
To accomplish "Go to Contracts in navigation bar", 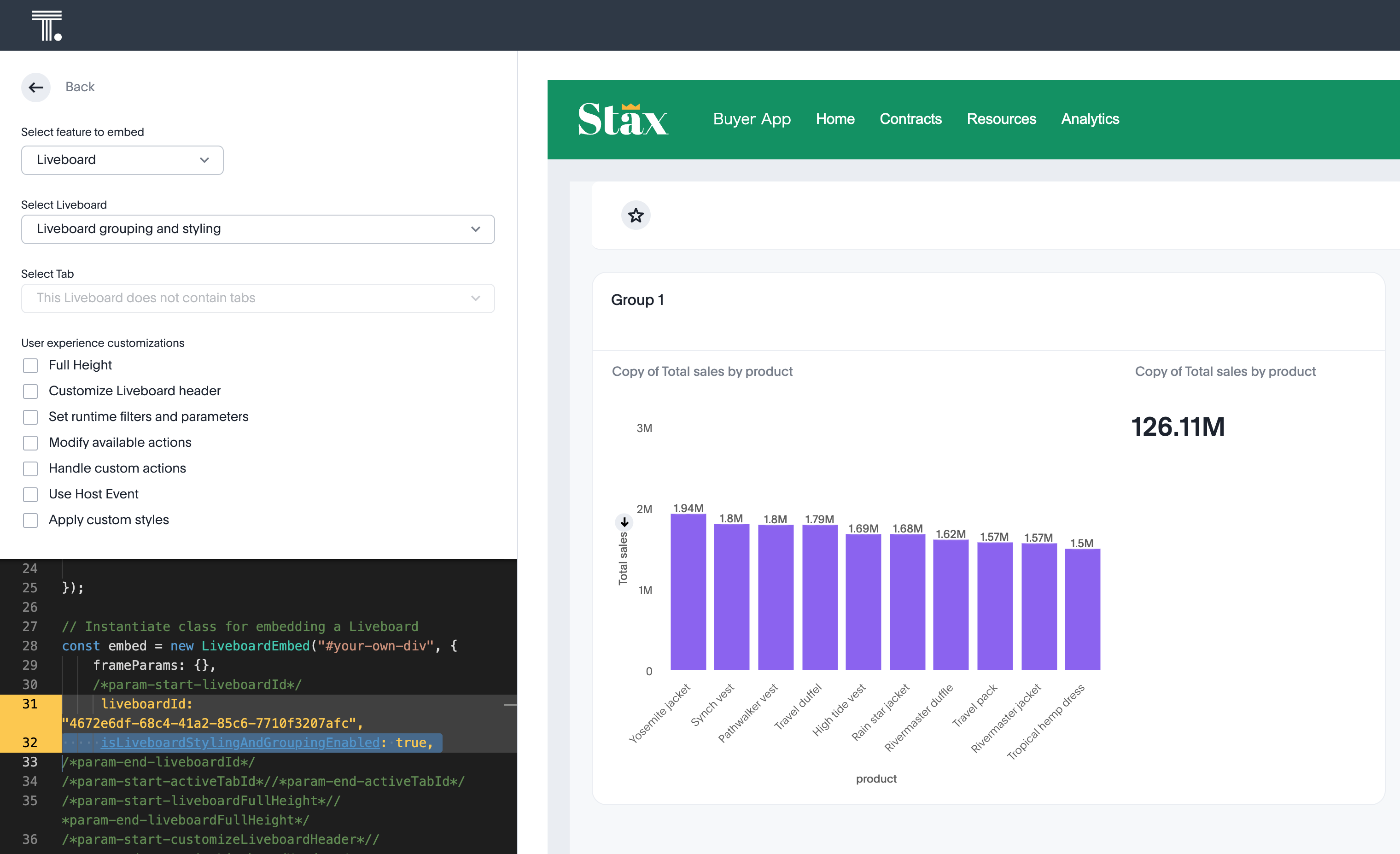I will 910,119.
